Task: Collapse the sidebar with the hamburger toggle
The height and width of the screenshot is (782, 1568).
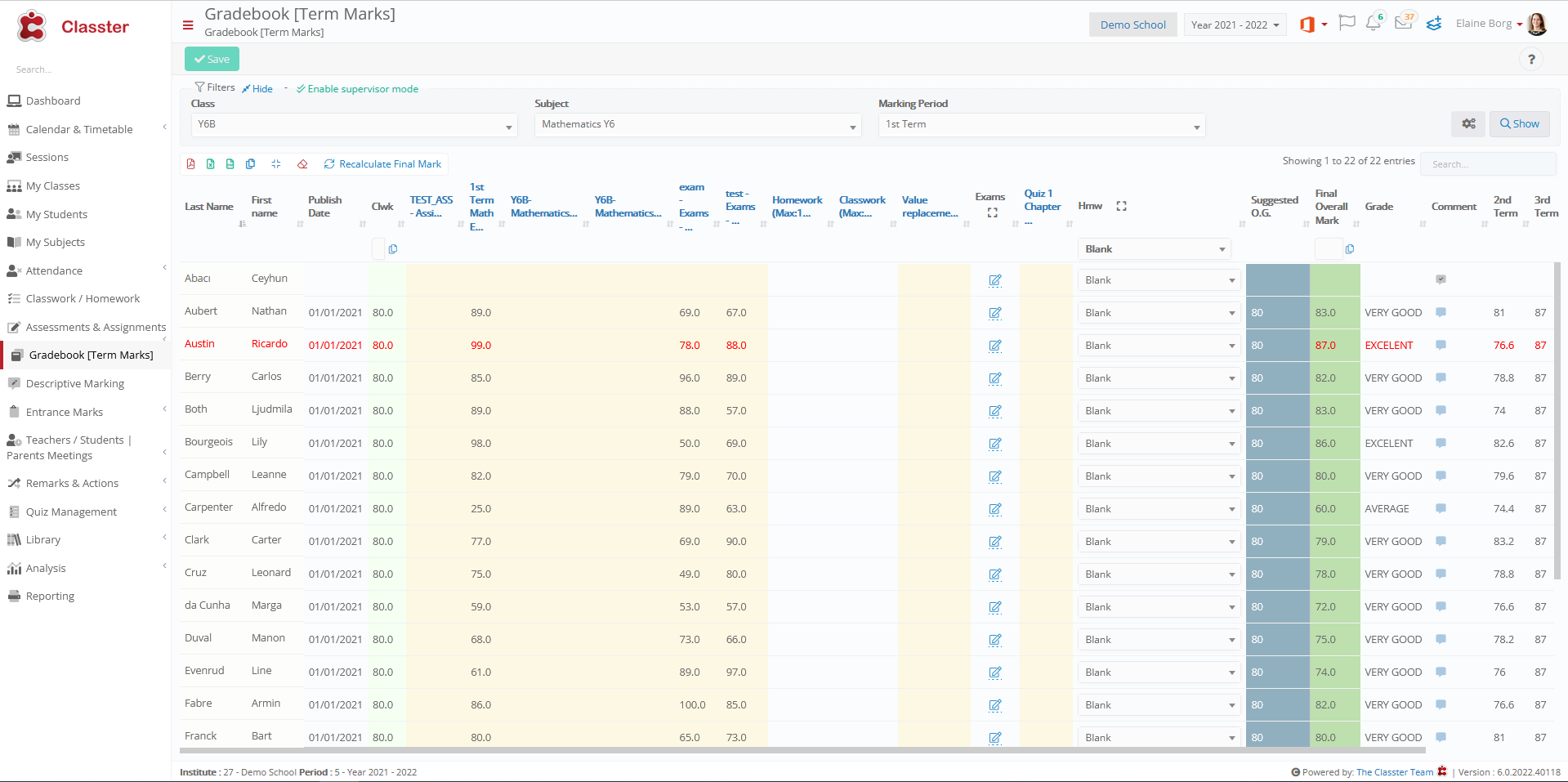Action: coord(188,25)
